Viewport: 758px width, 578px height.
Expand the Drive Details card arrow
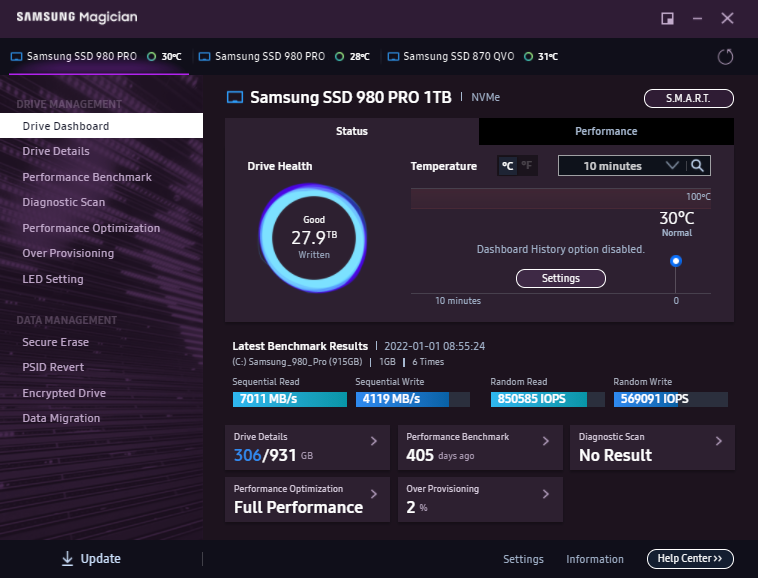(374, 441)
